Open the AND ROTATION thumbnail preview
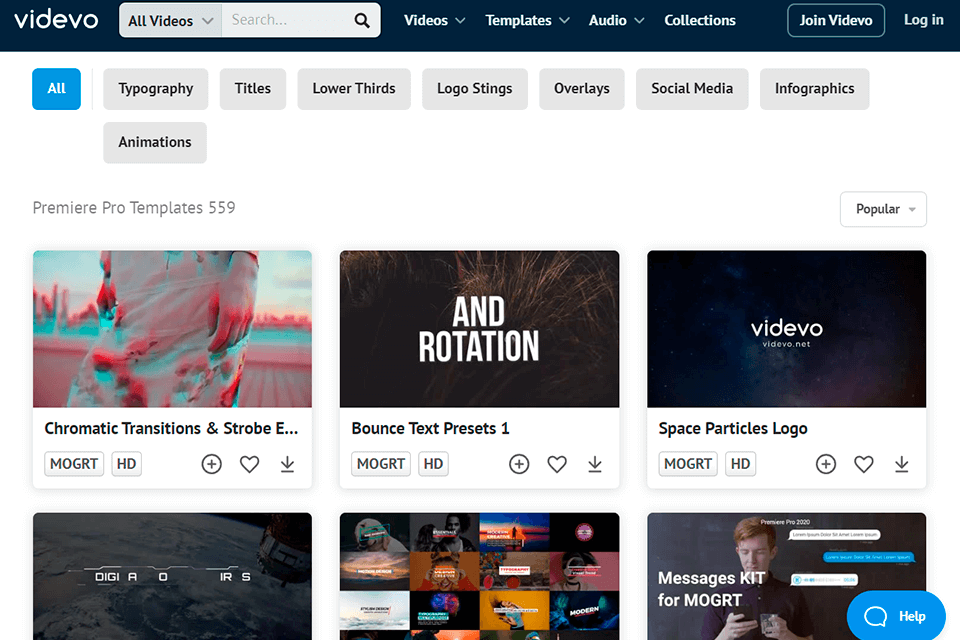This screenshot has width=960, height=640. [479, 329]
